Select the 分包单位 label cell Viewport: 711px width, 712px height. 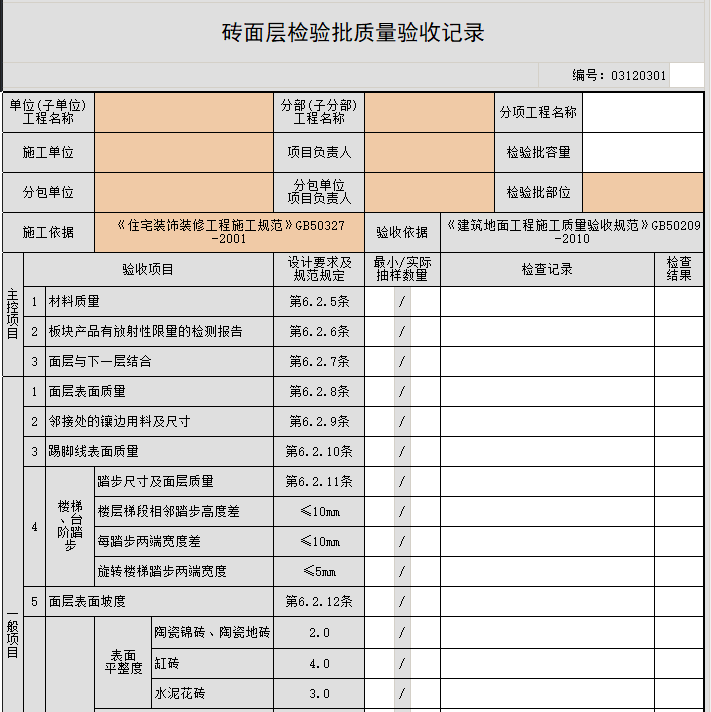(x=48, y=193)
